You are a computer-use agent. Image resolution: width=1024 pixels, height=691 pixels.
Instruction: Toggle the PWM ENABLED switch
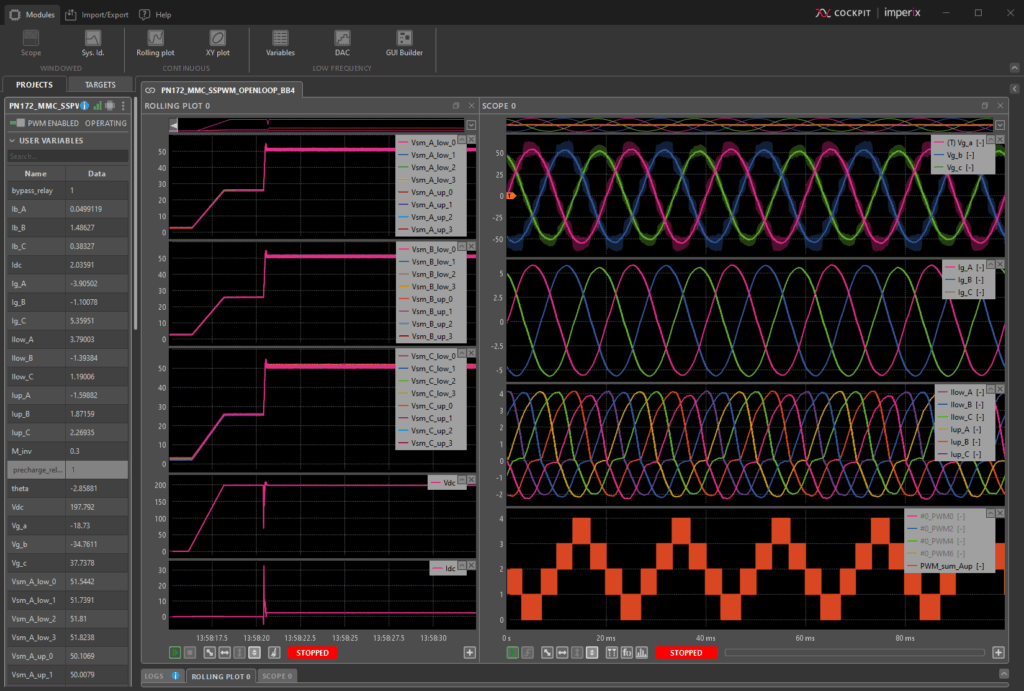pos(15,123)
